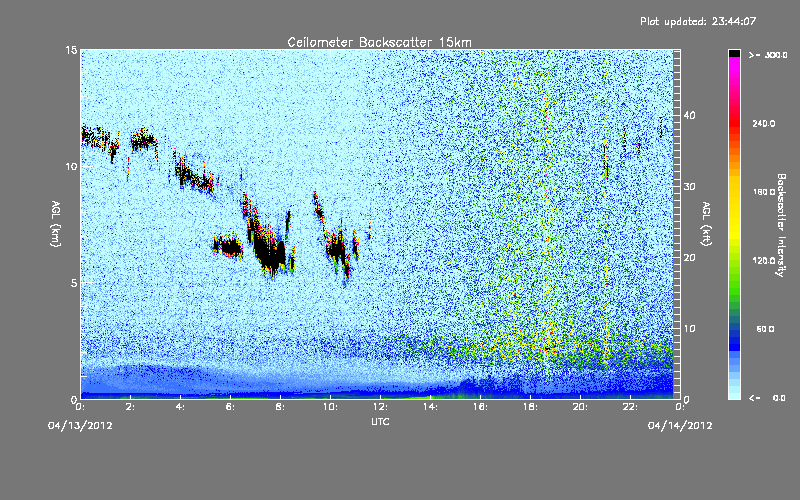The image size is (800, 500).
Task: Click the '240.0' colorbar value
Action: tap(764, 124)
